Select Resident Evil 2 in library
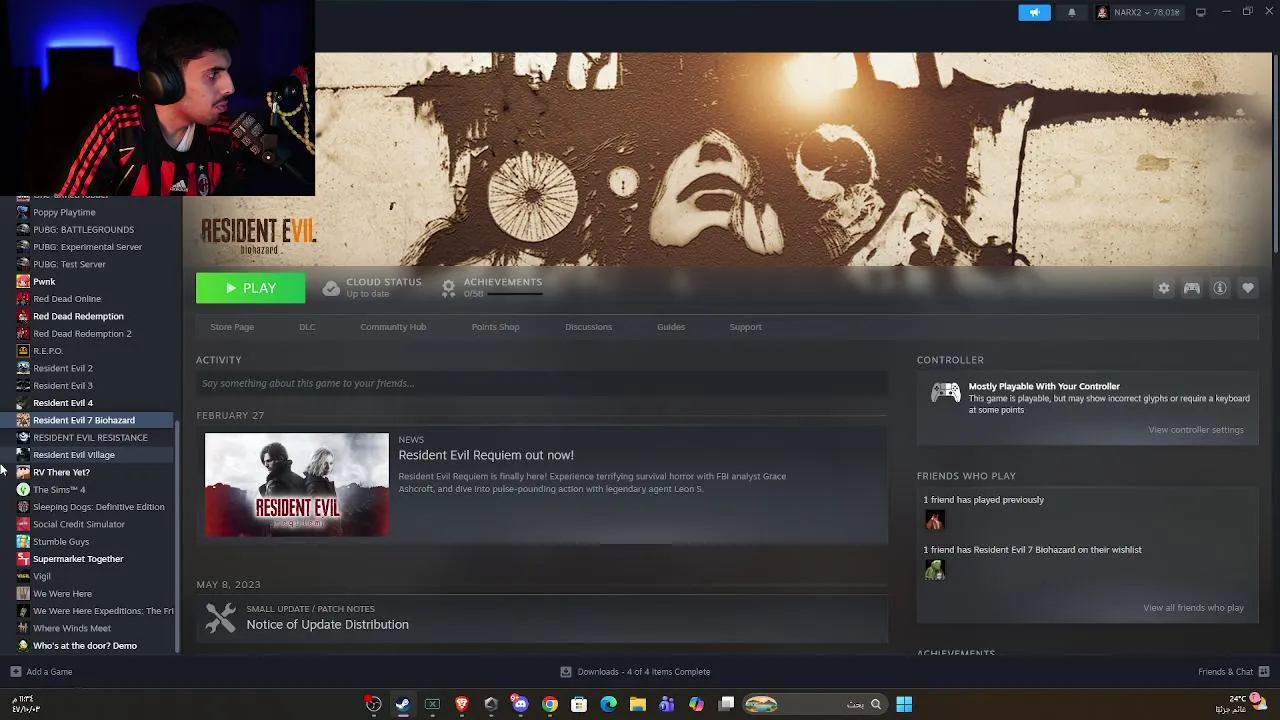This screenshot has width=1280, height=720. point(62,368)
